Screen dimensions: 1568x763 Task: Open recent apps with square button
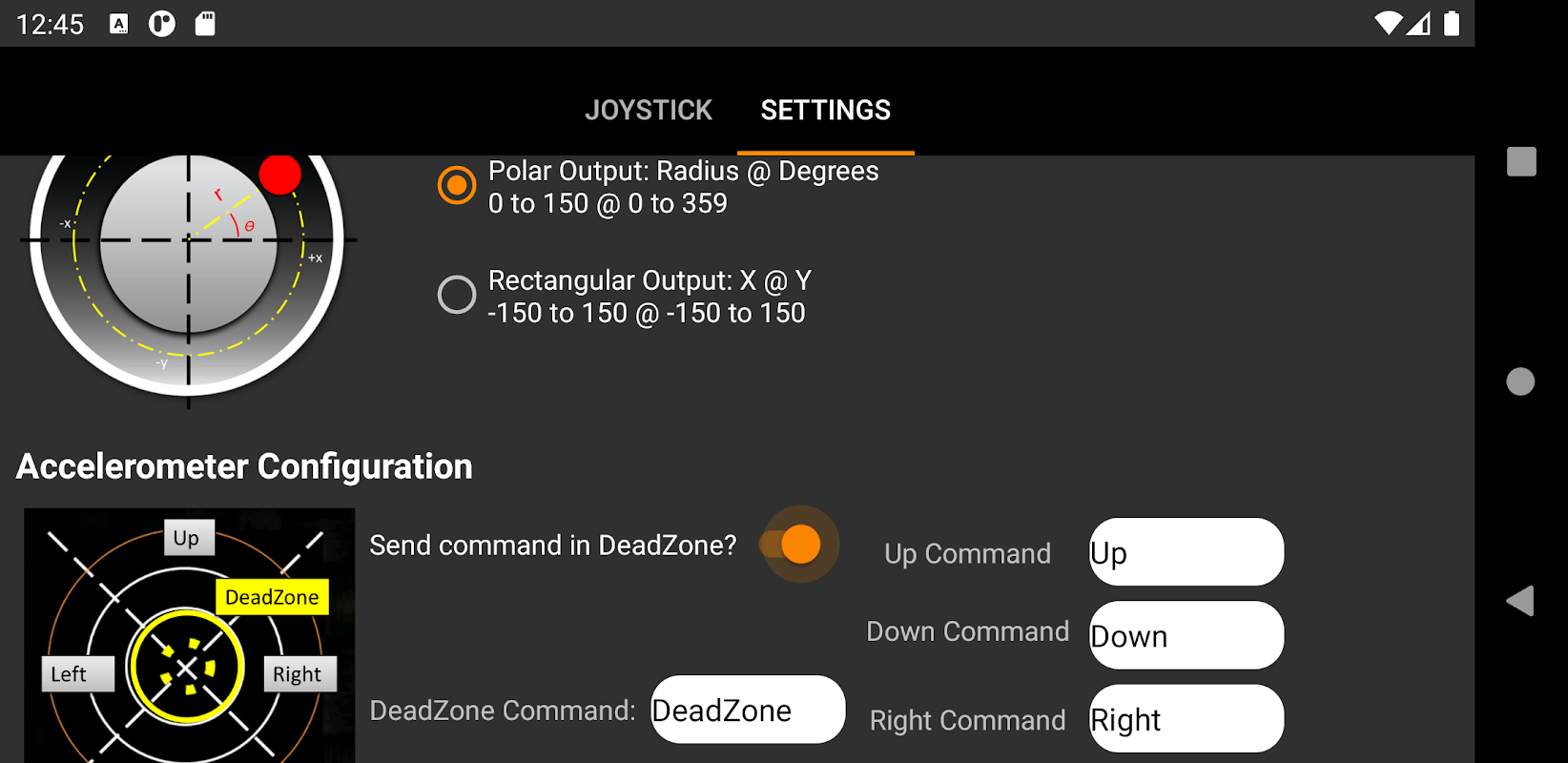(x=1521, y=161)
